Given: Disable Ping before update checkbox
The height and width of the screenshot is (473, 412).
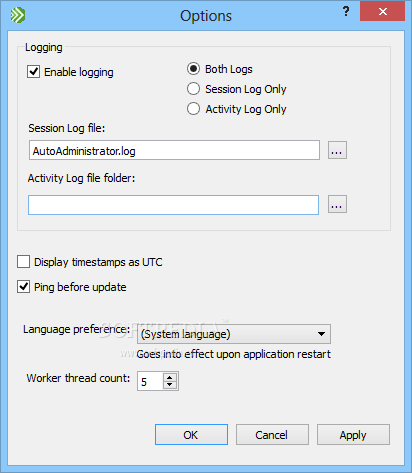Looking at the screenshot, I should coord(23,287).
